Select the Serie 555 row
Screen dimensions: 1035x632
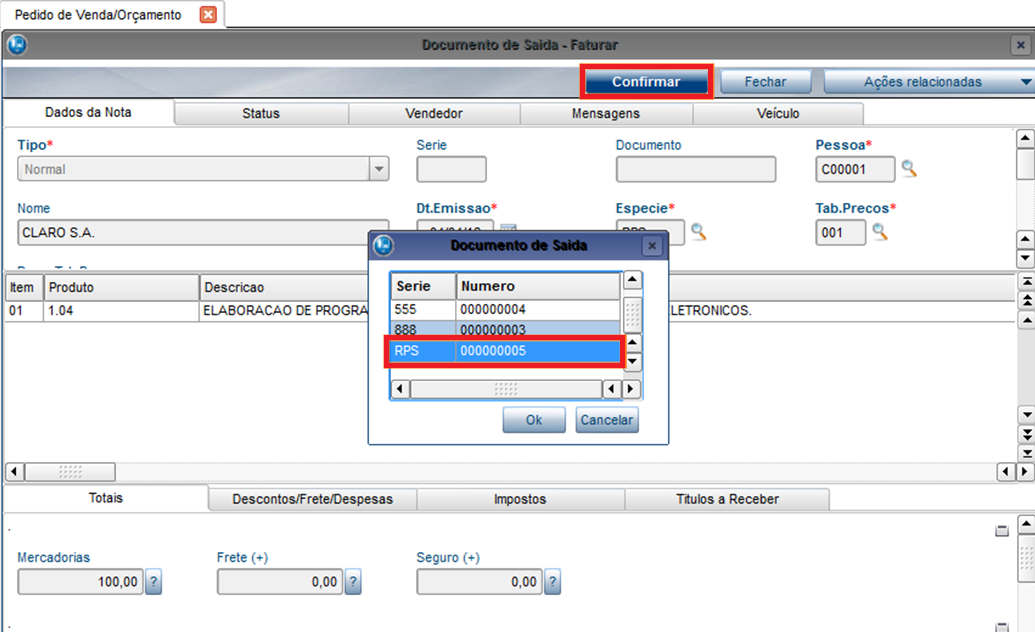[x=505, y=309]
